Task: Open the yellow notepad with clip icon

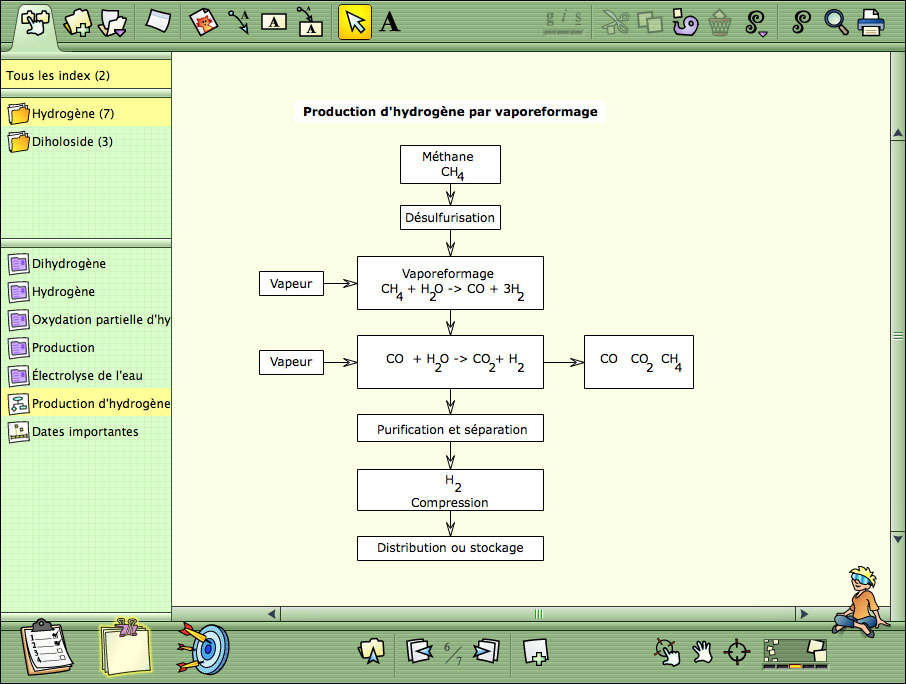Action: click(126, 646)
